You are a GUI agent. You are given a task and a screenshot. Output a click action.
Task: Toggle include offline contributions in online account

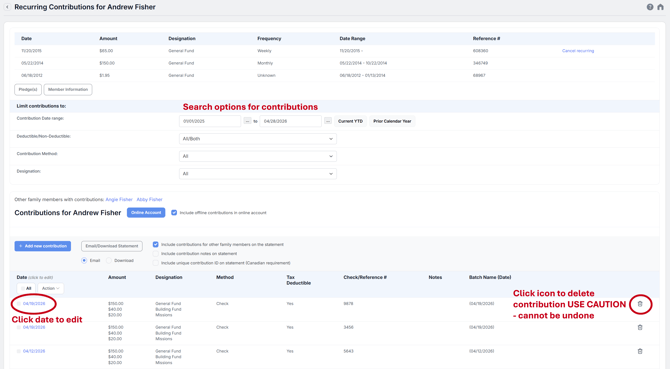pyautogui.click(x=174, y=213)
